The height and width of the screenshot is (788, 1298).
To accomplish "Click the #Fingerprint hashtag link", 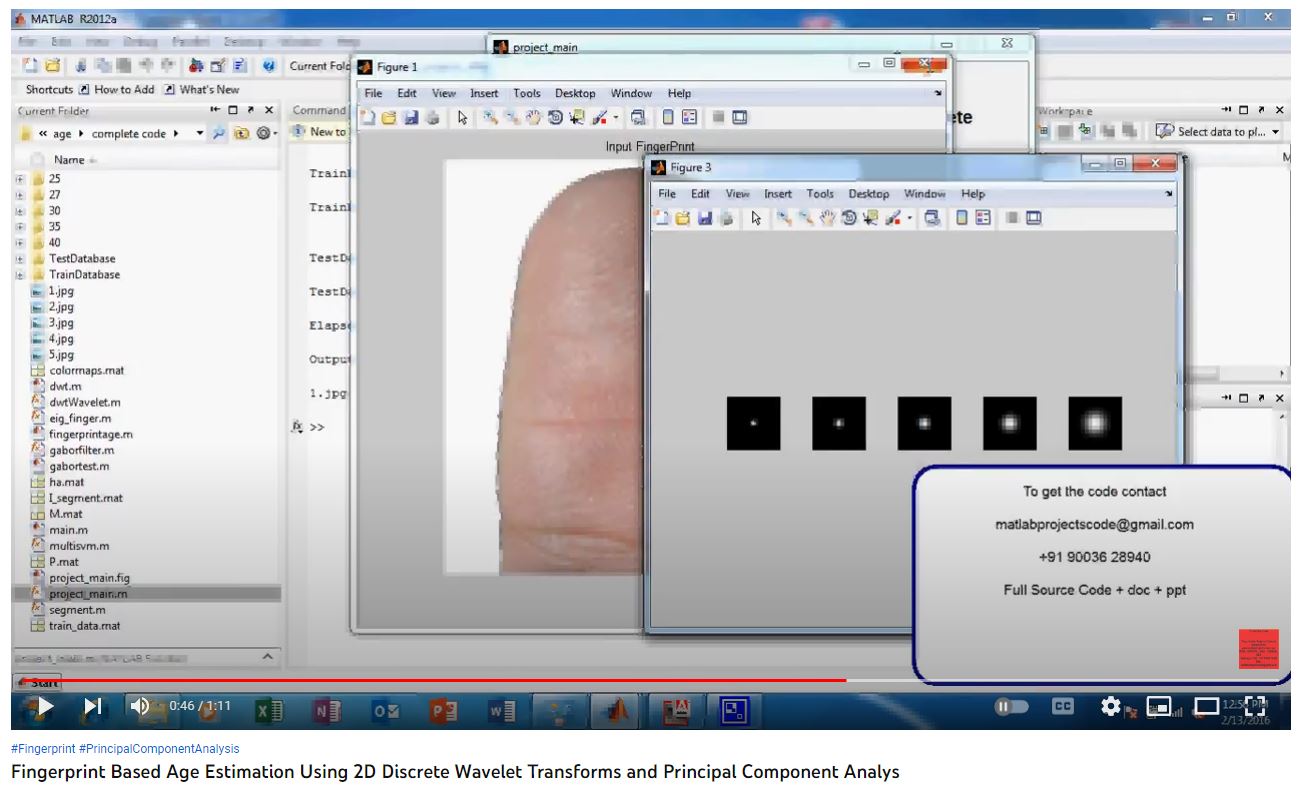I will point(42,748).
